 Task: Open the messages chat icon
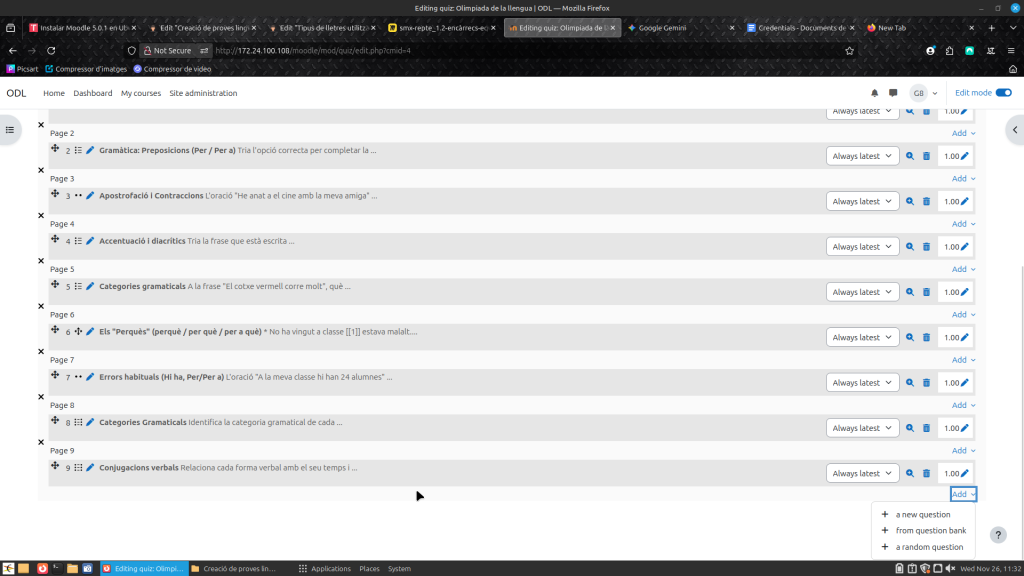click(893, 93)
